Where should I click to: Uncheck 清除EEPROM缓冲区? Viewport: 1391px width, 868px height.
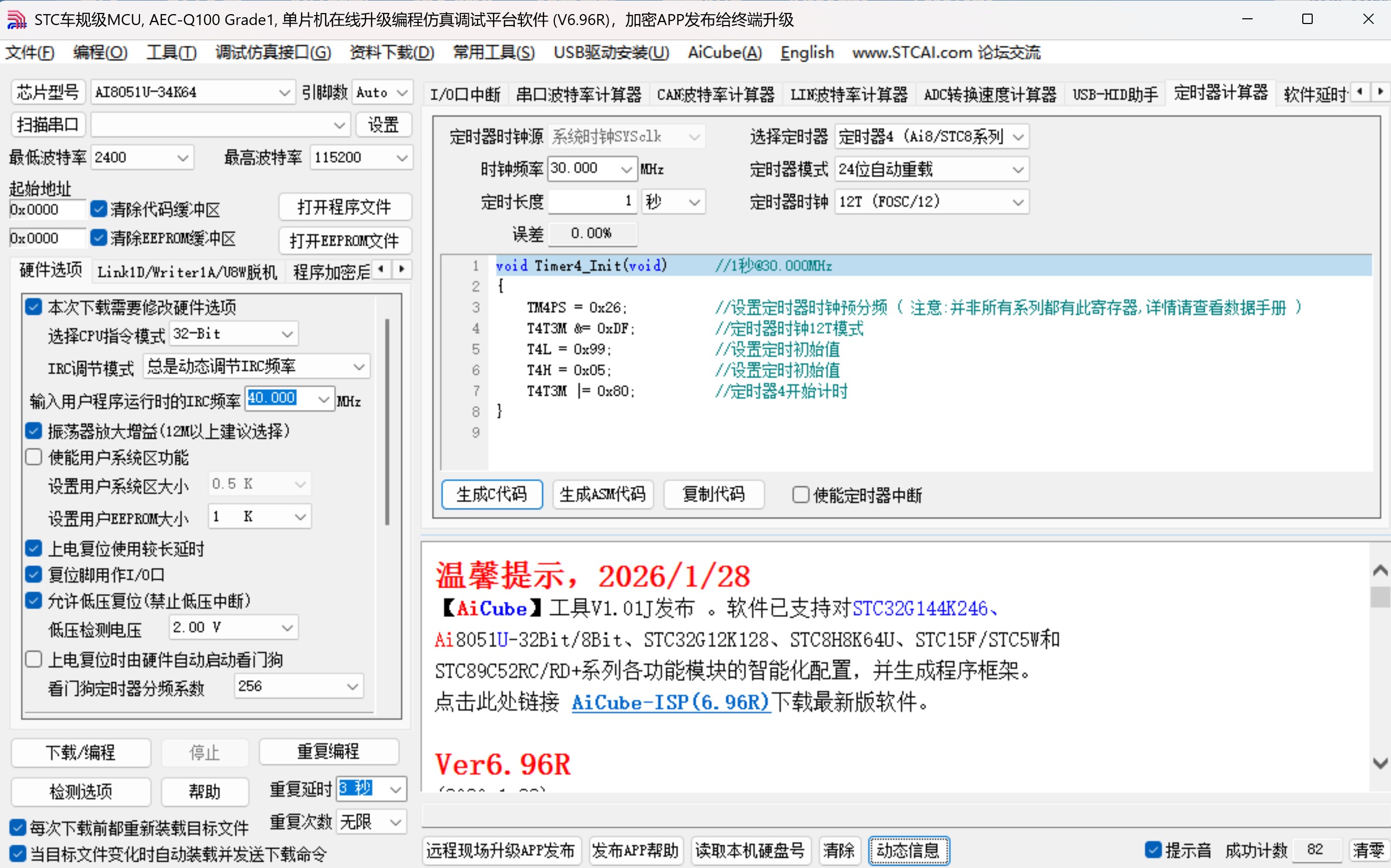99,237
